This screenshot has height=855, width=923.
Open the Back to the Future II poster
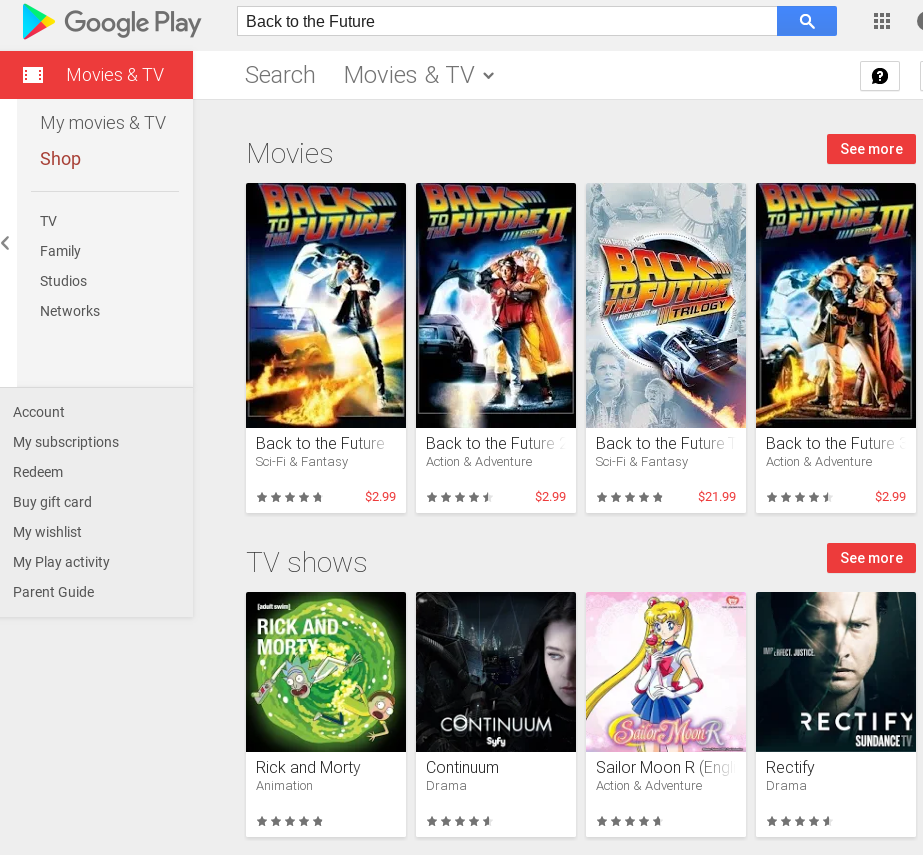(x=496, y=305)
